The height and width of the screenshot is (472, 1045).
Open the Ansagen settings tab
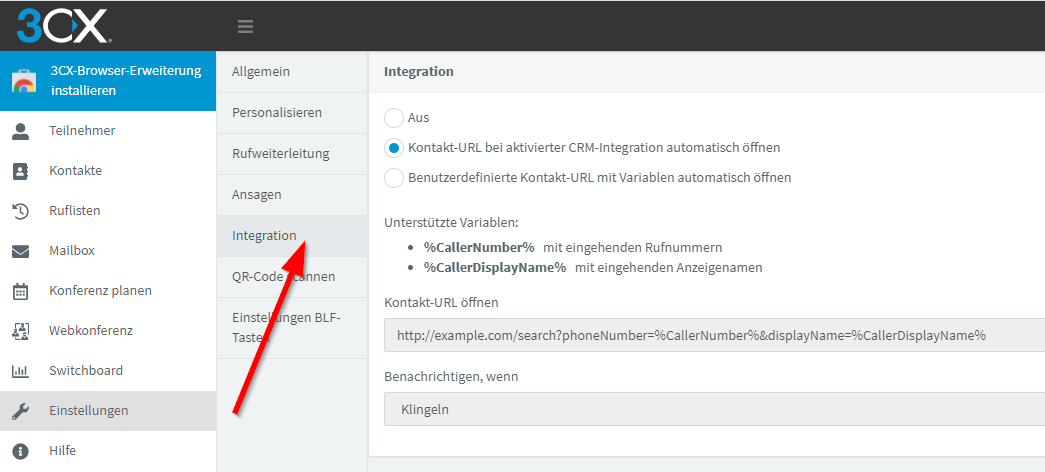click(x=292, y=195)
